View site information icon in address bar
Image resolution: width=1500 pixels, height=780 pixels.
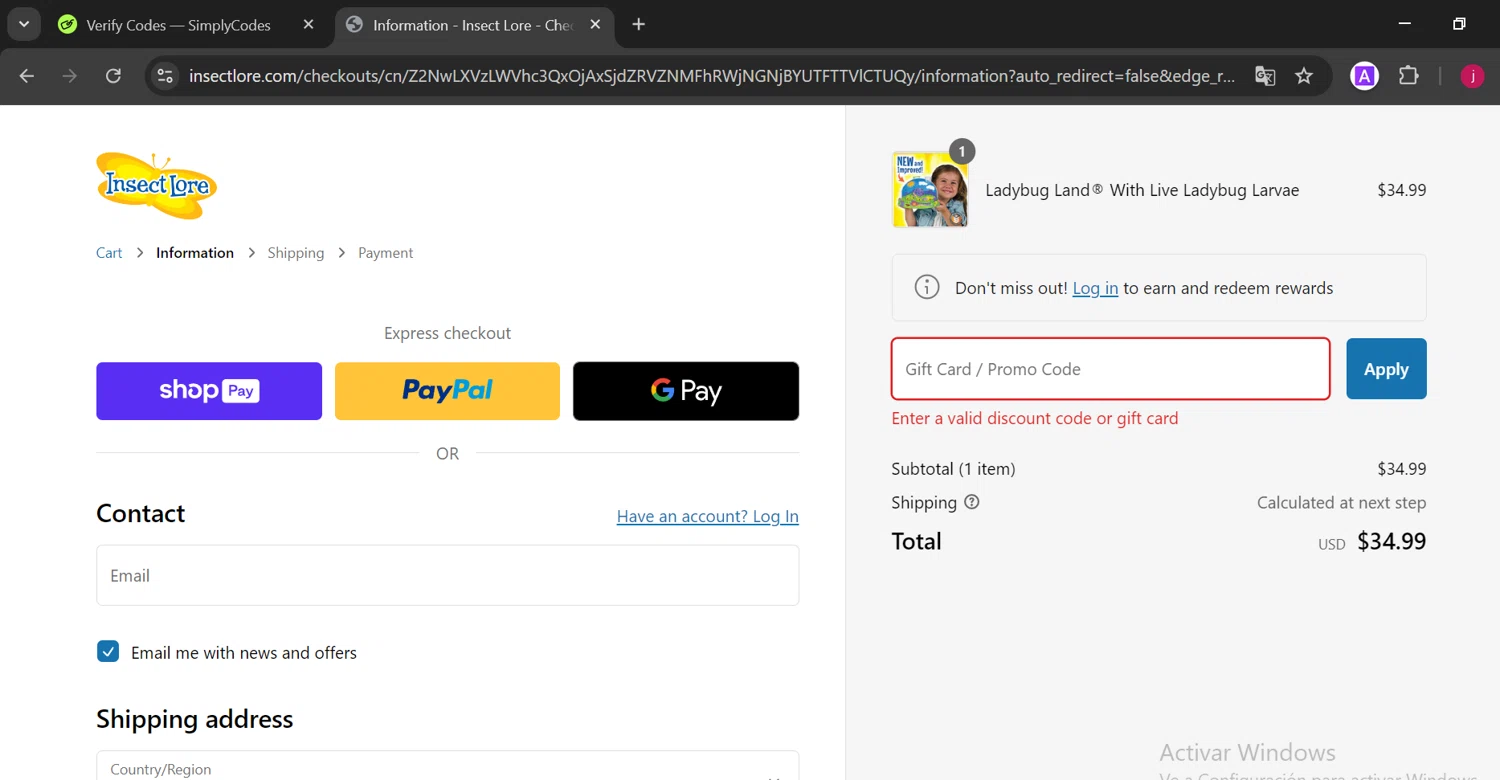tap(165, 76)
